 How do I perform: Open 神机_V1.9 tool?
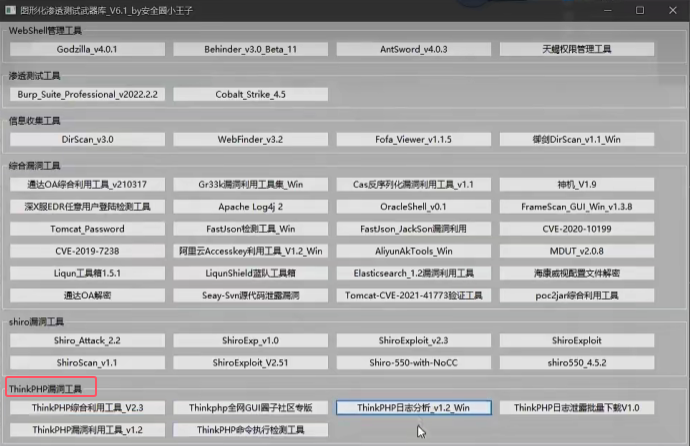(x=577, y=184)
